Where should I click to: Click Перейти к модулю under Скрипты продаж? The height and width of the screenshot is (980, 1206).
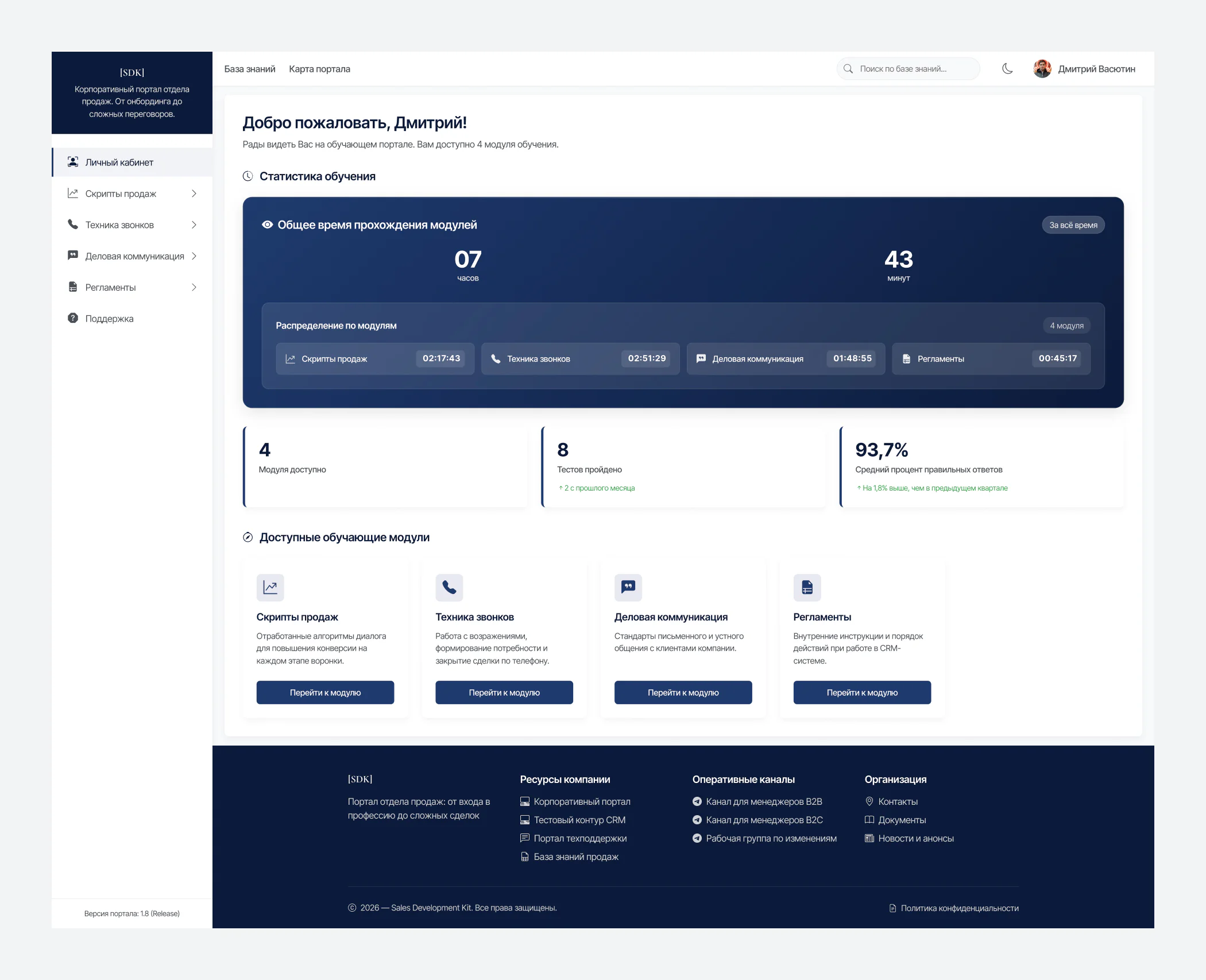pos(325,692)
